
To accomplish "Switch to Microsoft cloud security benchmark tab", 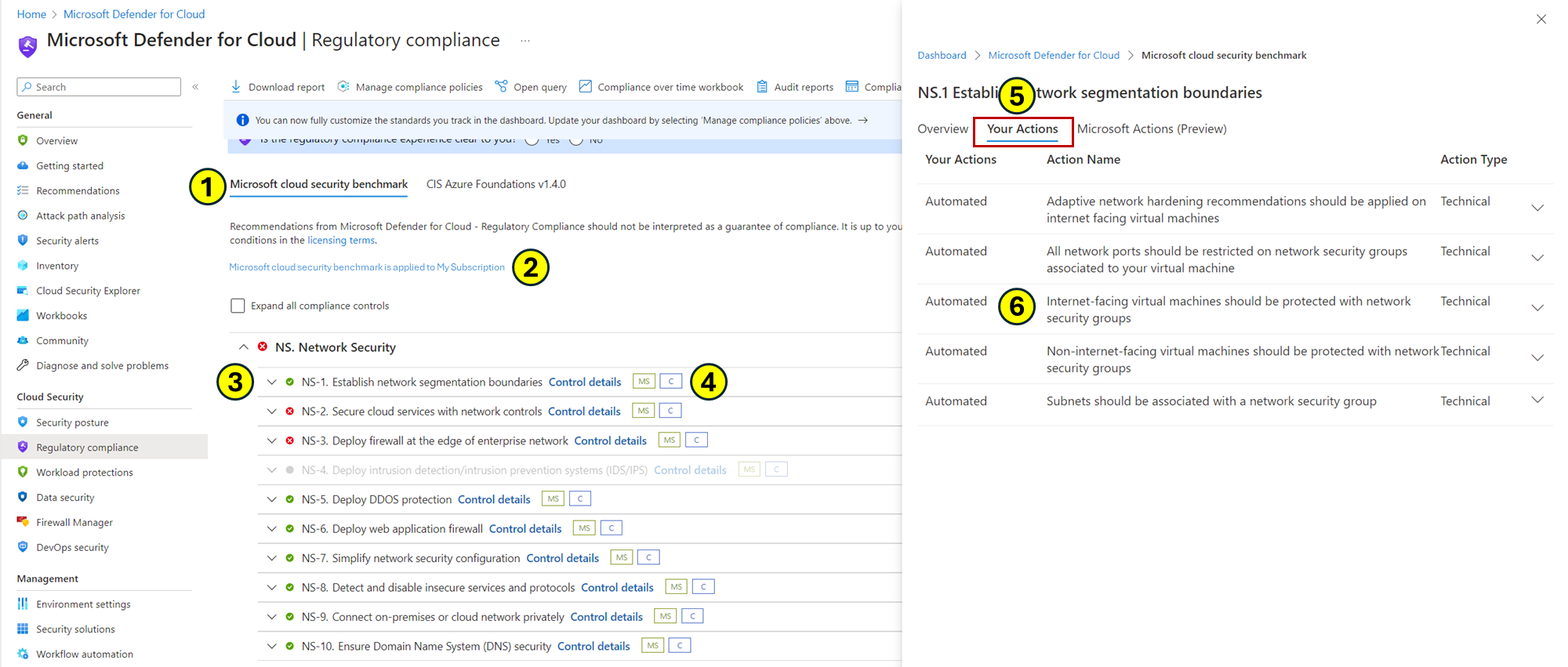I will coord(319,184).
